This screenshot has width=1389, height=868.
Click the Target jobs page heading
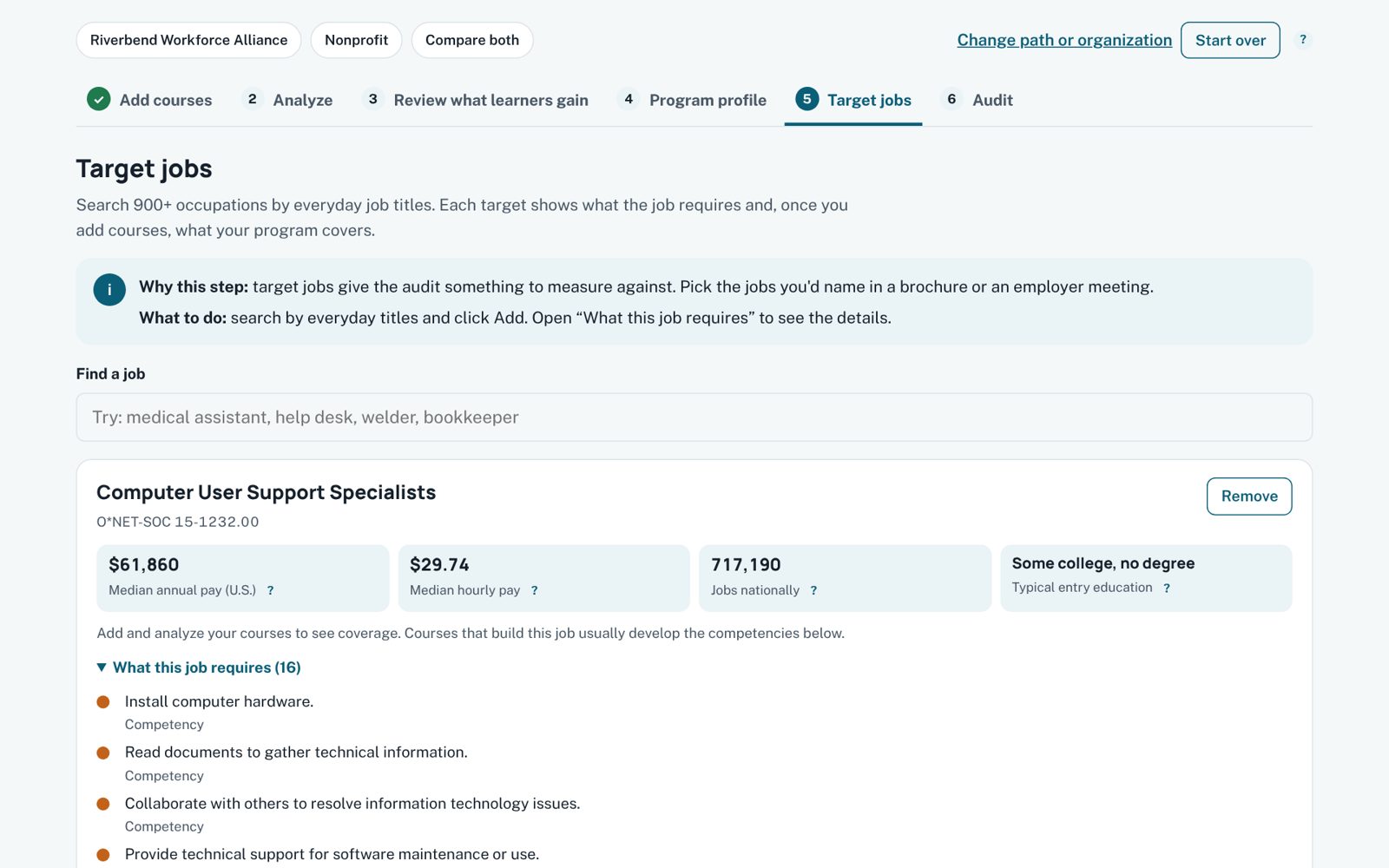tap(144, 168)
